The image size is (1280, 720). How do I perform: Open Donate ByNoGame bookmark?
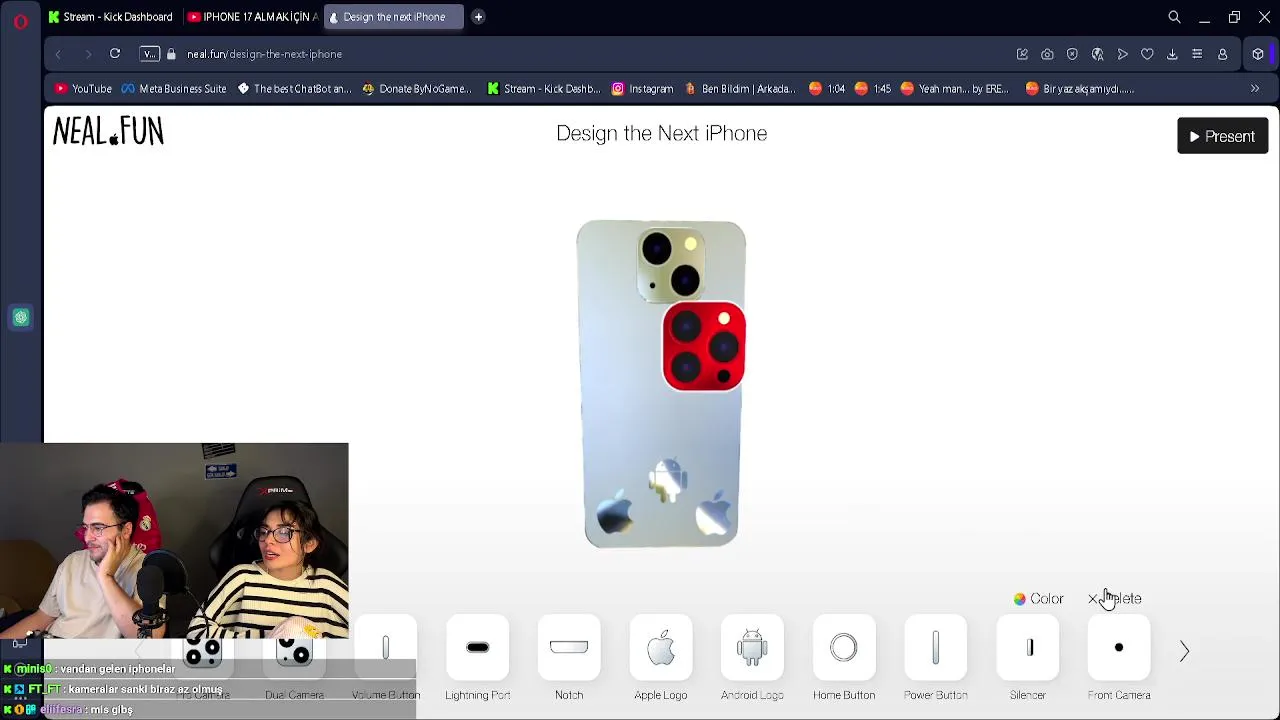(417, 89)
